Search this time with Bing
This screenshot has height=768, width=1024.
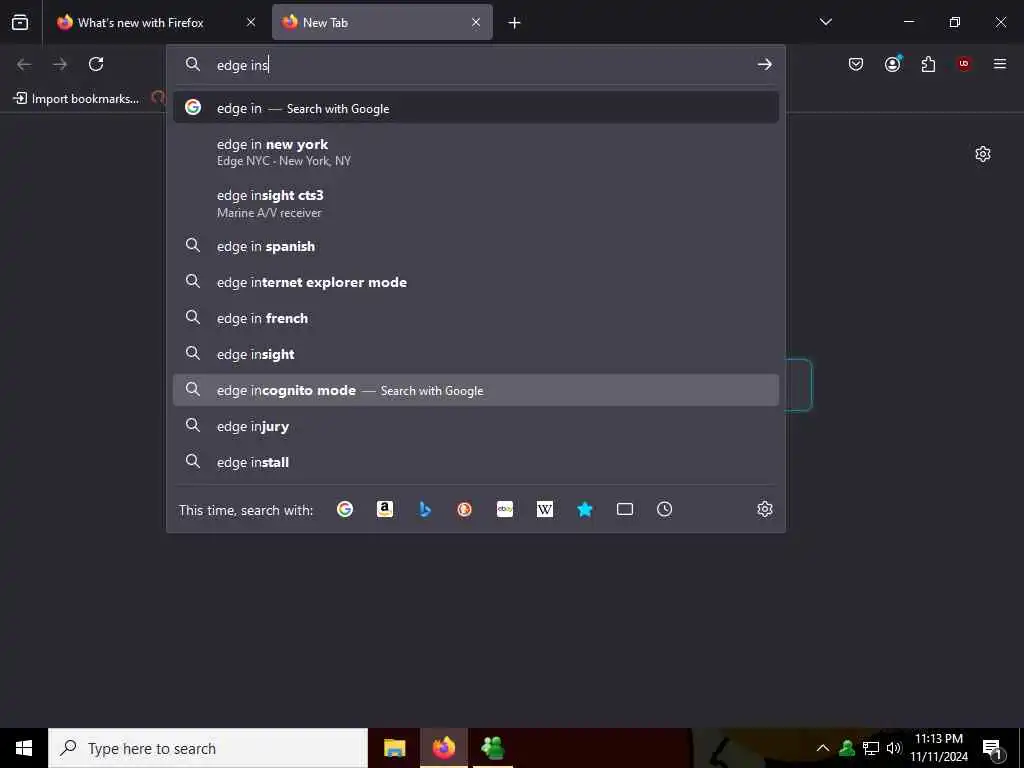click(x=425, y=509)
